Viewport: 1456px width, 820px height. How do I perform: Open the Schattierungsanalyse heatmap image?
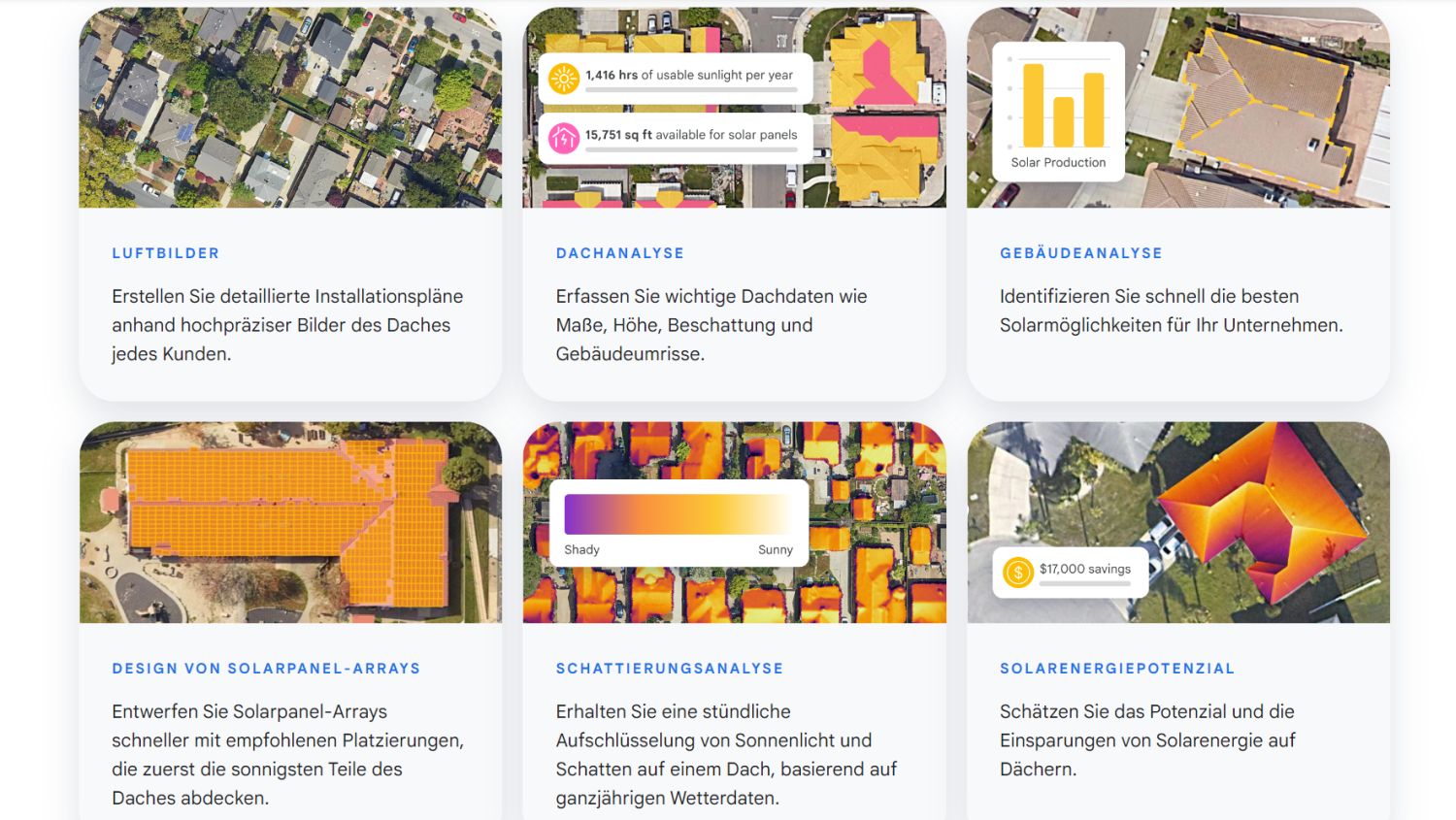[x=734, y=592]
